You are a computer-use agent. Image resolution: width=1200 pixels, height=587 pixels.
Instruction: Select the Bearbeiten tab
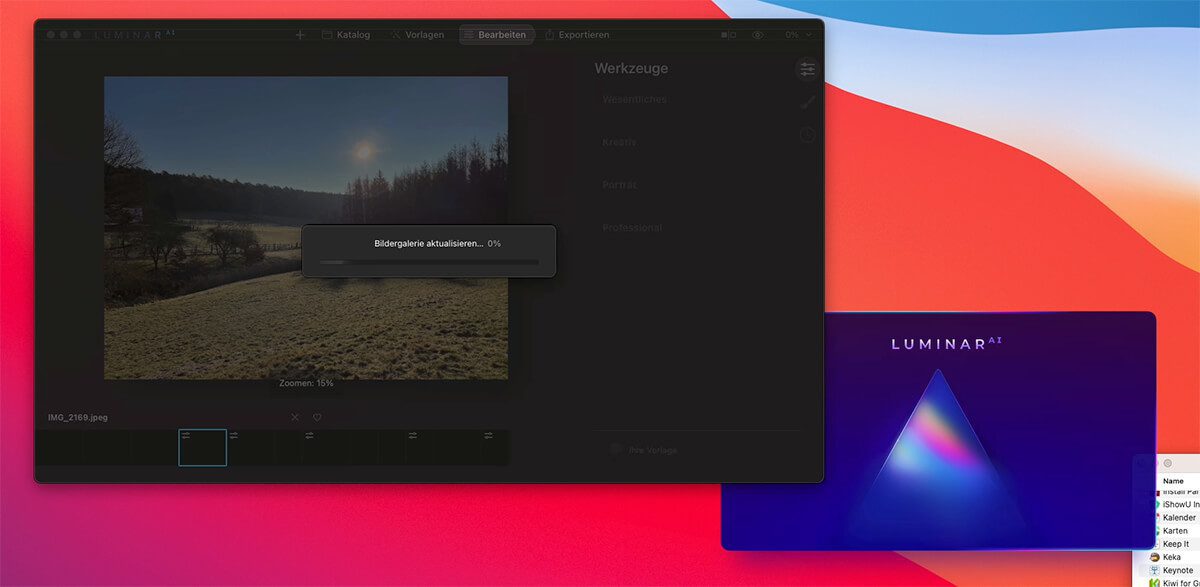tap(496, 34)
